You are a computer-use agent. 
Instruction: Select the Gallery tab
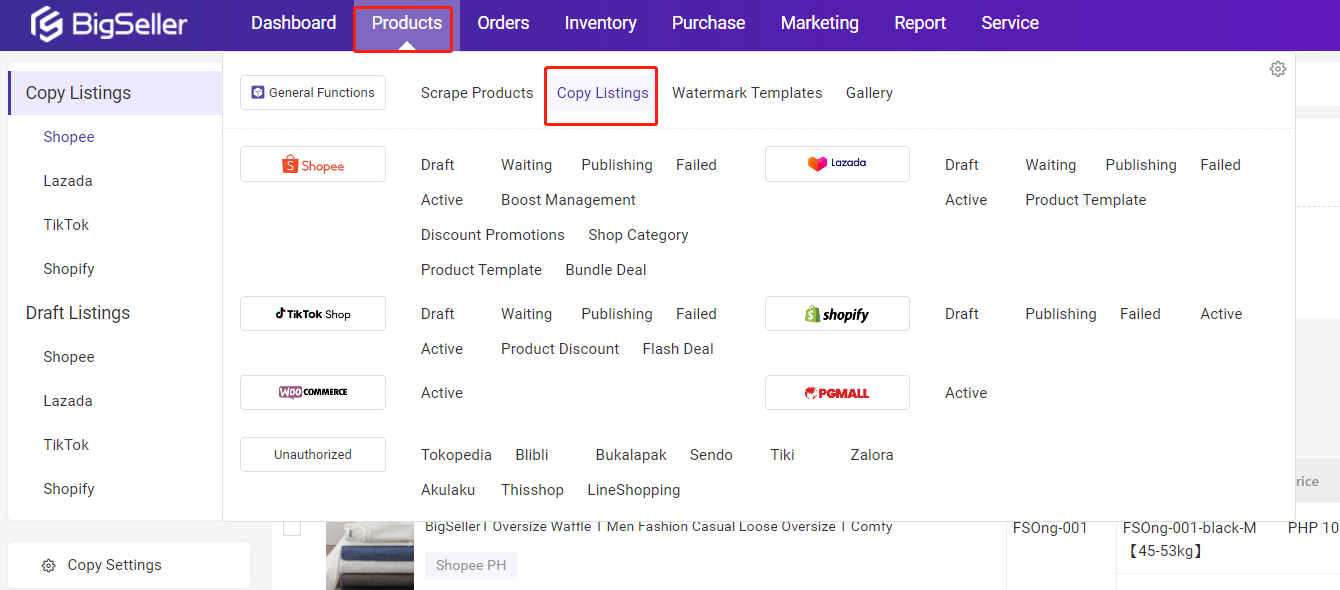pyautogui.click(x=868, y=92)
